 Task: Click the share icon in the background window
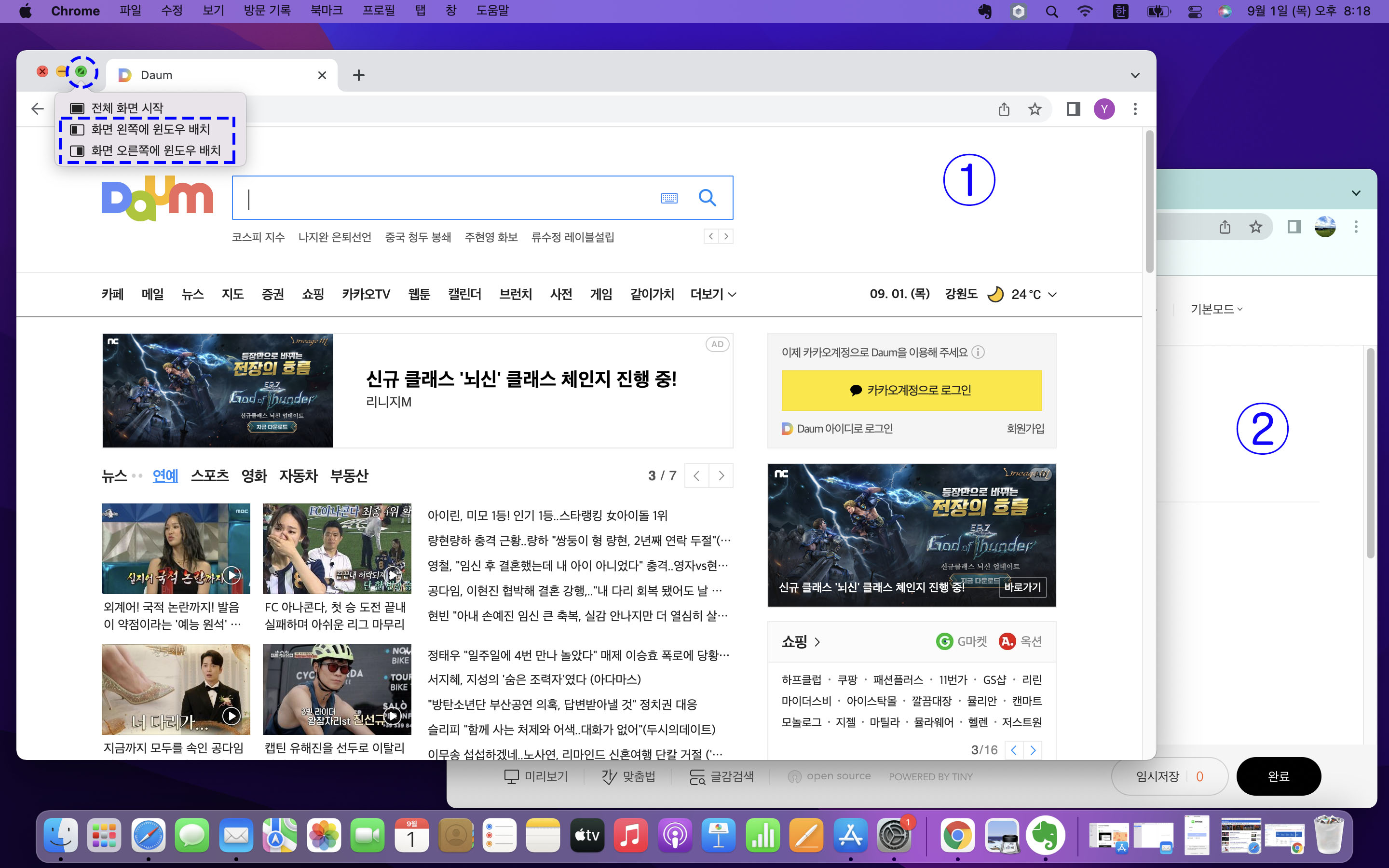point(1225,227)
